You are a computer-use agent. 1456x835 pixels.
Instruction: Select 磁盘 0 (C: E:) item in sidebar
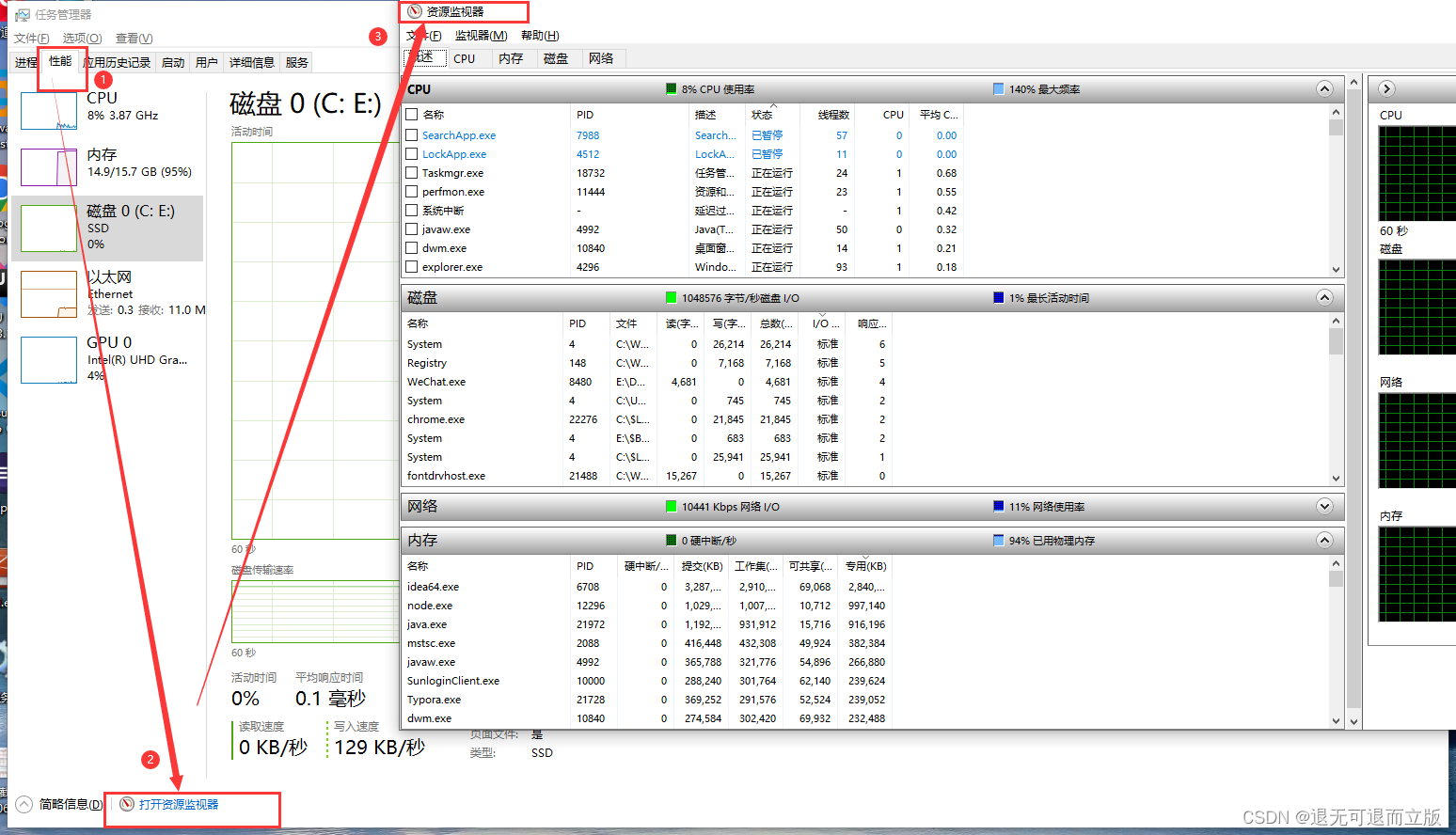(107, 228)
